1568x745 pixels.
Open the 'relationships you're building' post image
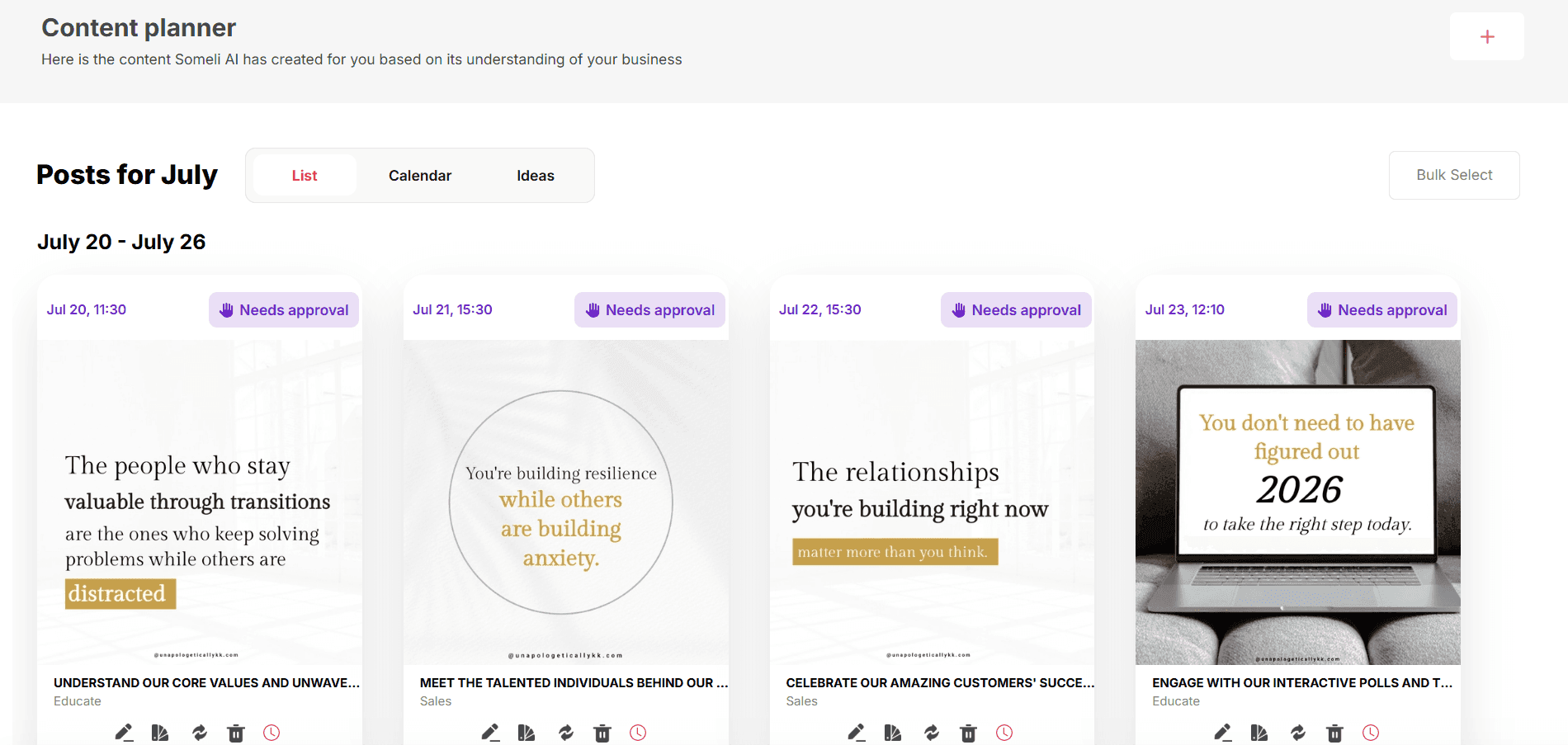tap(933, 502)
